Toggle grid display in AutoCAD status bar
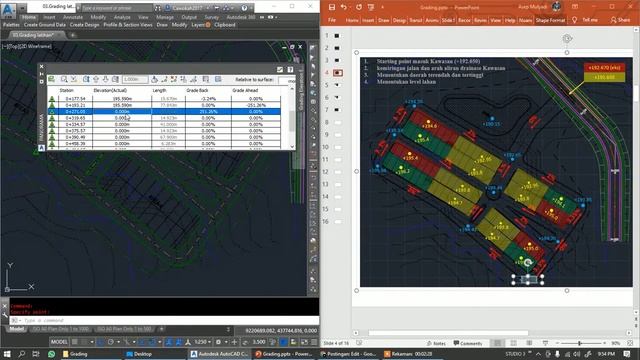Viewport: 640px width, 360px height. tap(75, 342)
